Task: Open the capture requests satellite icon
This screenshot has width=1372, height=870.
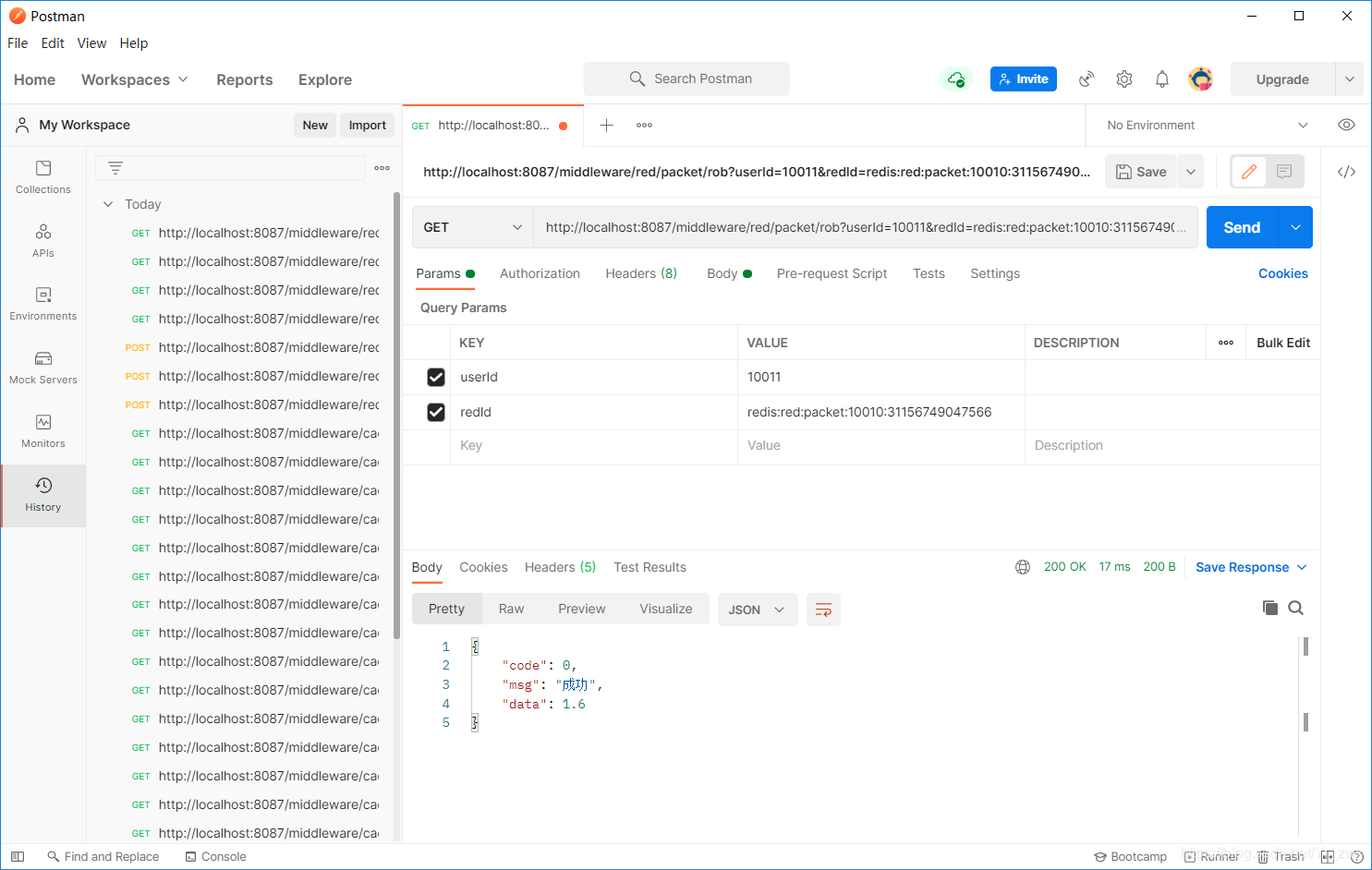Action: click(x=1087, y=79)
